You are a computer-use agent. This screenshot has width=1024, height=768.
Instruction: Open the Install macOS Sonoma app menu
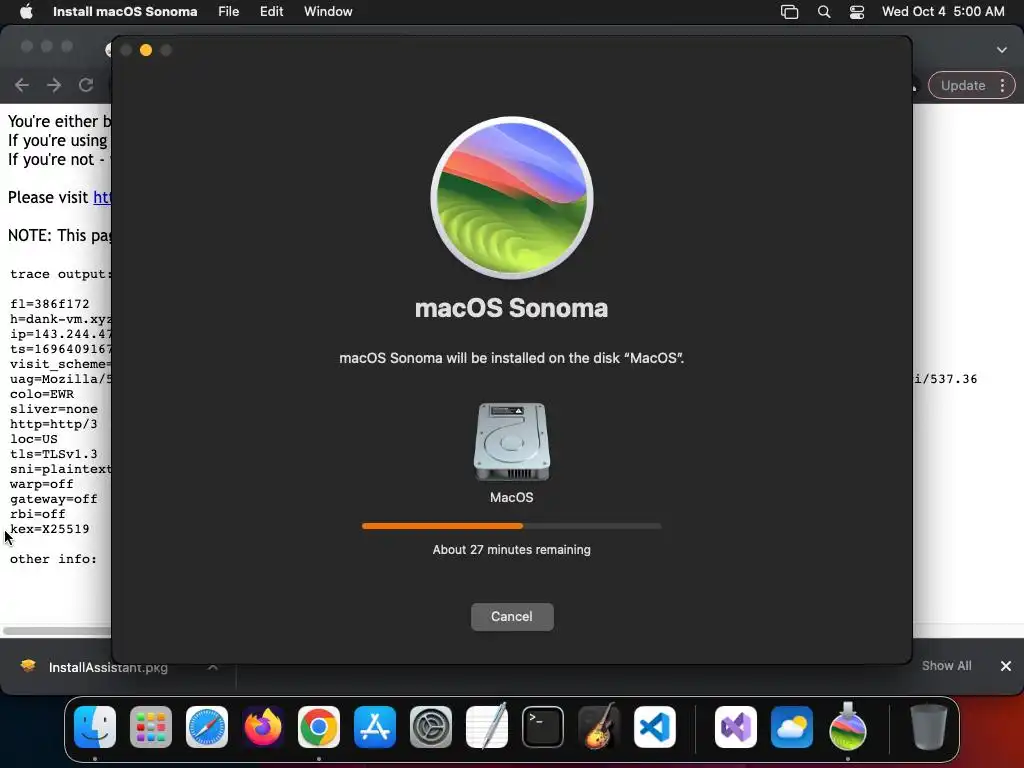point(125,11)
